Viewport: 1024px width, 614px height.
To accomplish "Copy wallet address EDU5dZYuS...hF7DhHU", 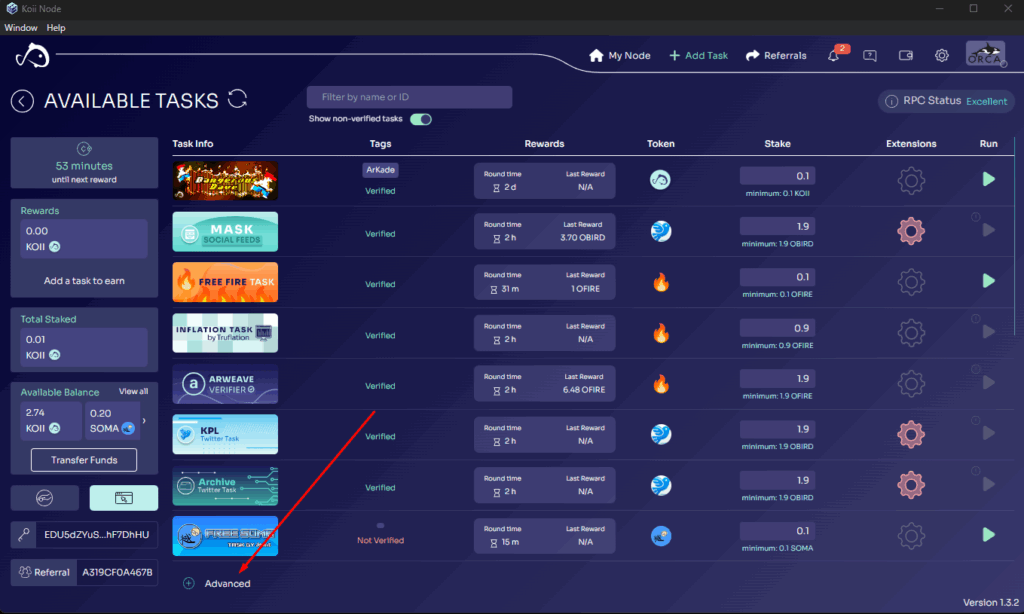I will pyautogui.click(x=97, y=534).
